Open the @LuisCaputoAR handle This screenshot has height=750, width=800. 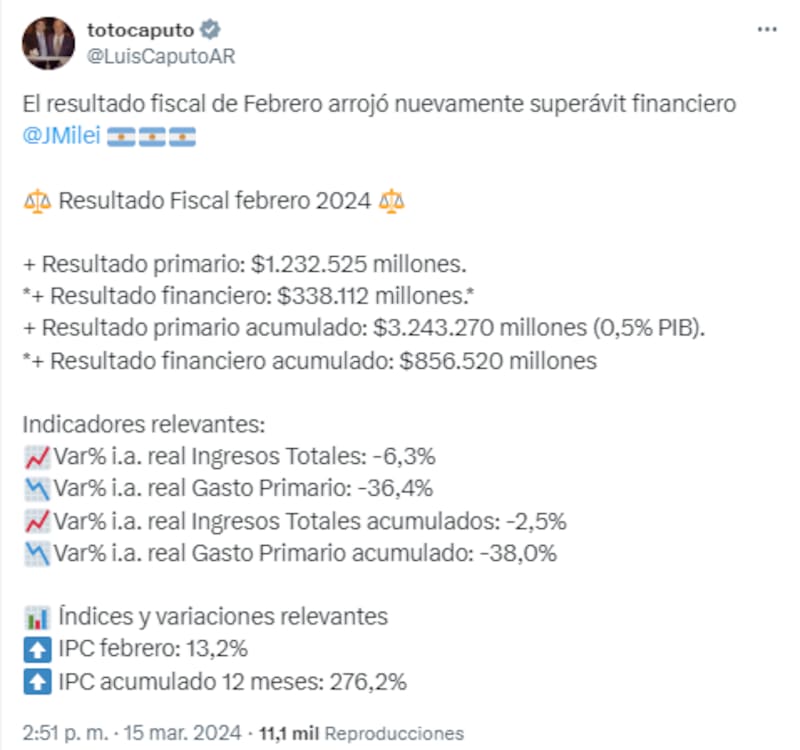161,56
